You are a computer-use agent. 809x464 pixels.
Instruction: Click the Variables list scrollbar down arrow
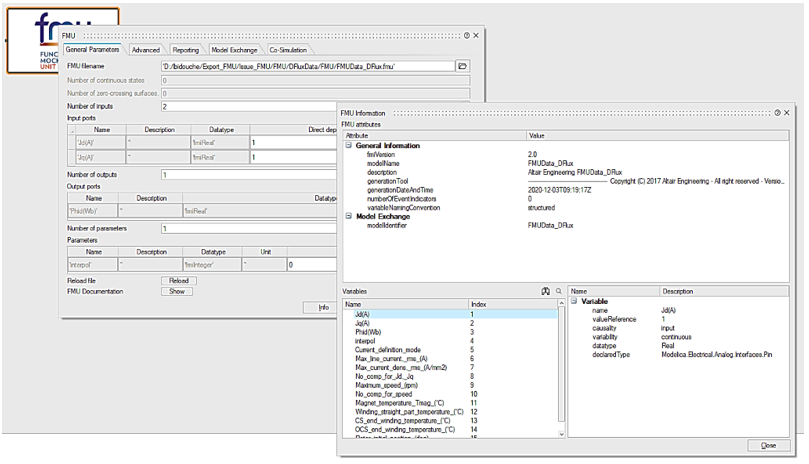(560, 433)
